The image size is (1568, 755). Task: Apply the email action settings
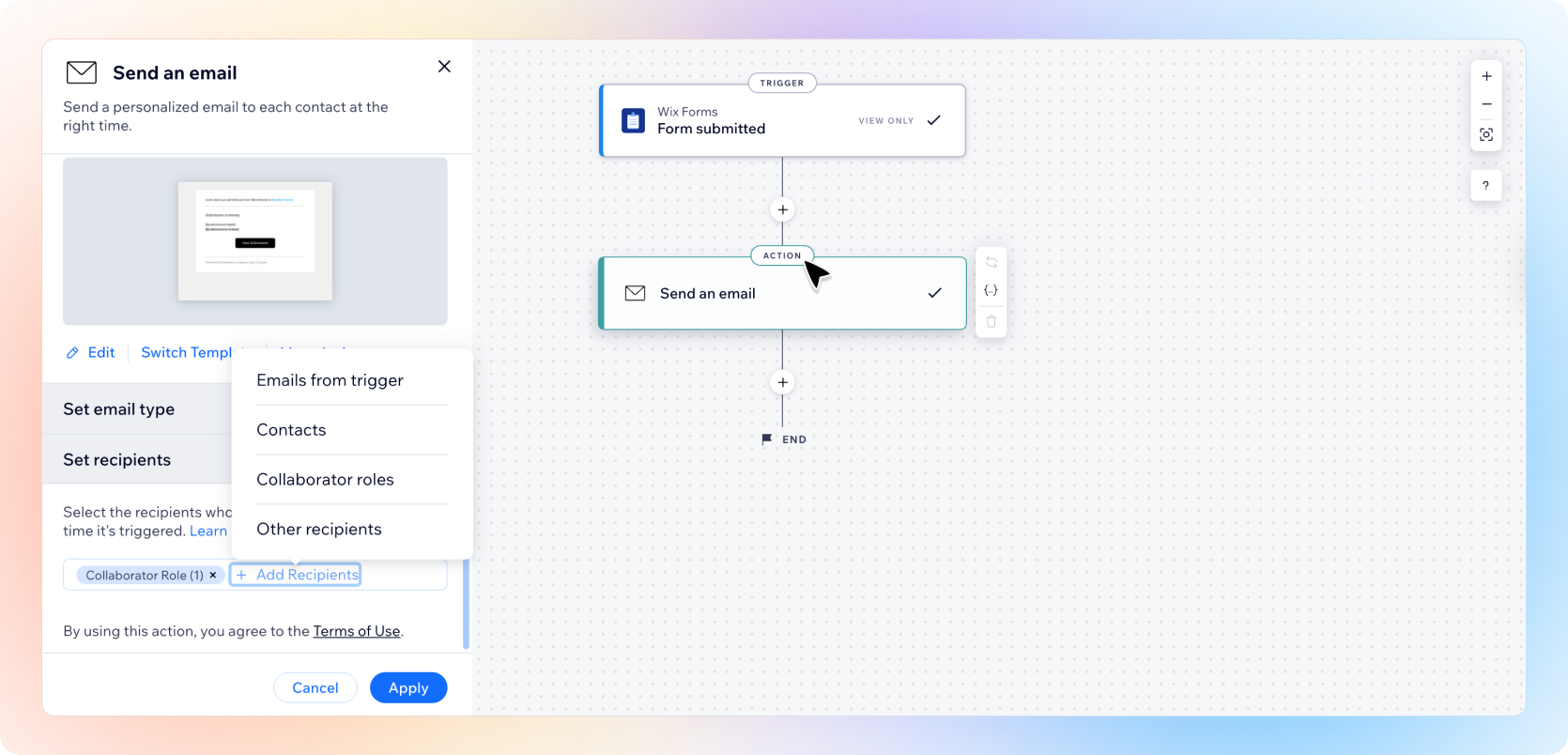click(408, 688)
